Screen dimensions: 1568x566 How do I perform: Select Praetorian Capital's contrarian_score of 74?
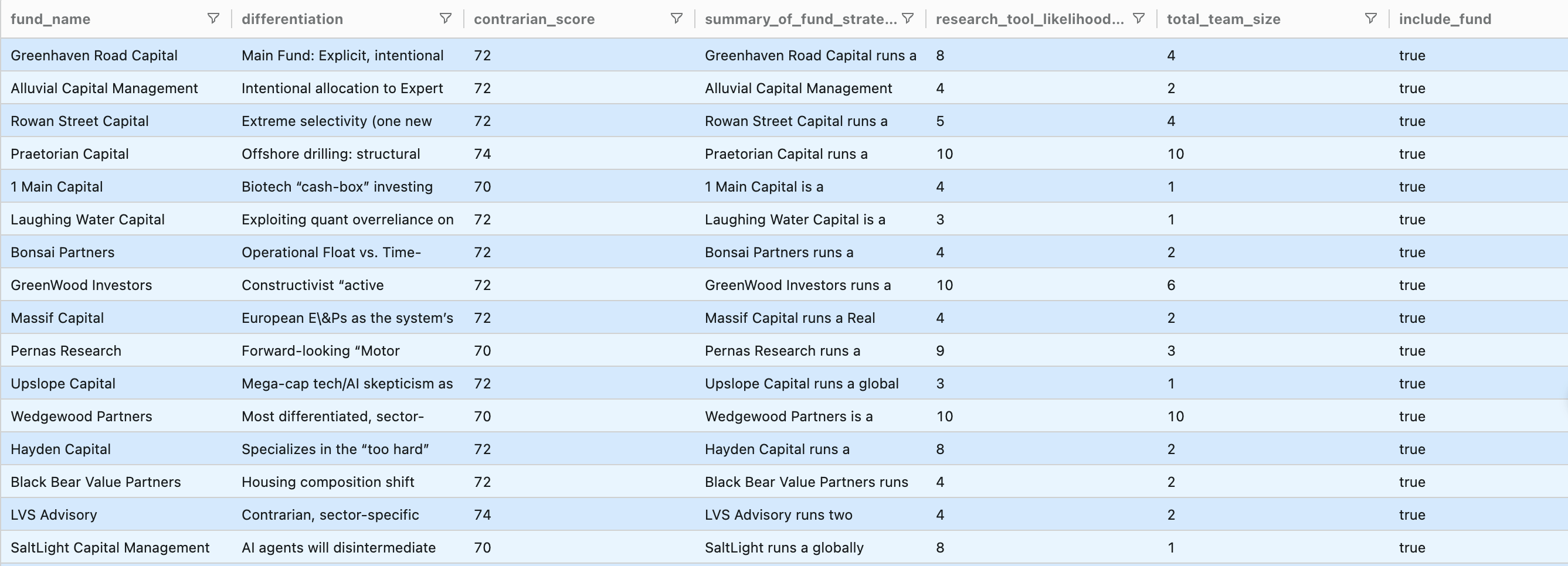point(483,154)
